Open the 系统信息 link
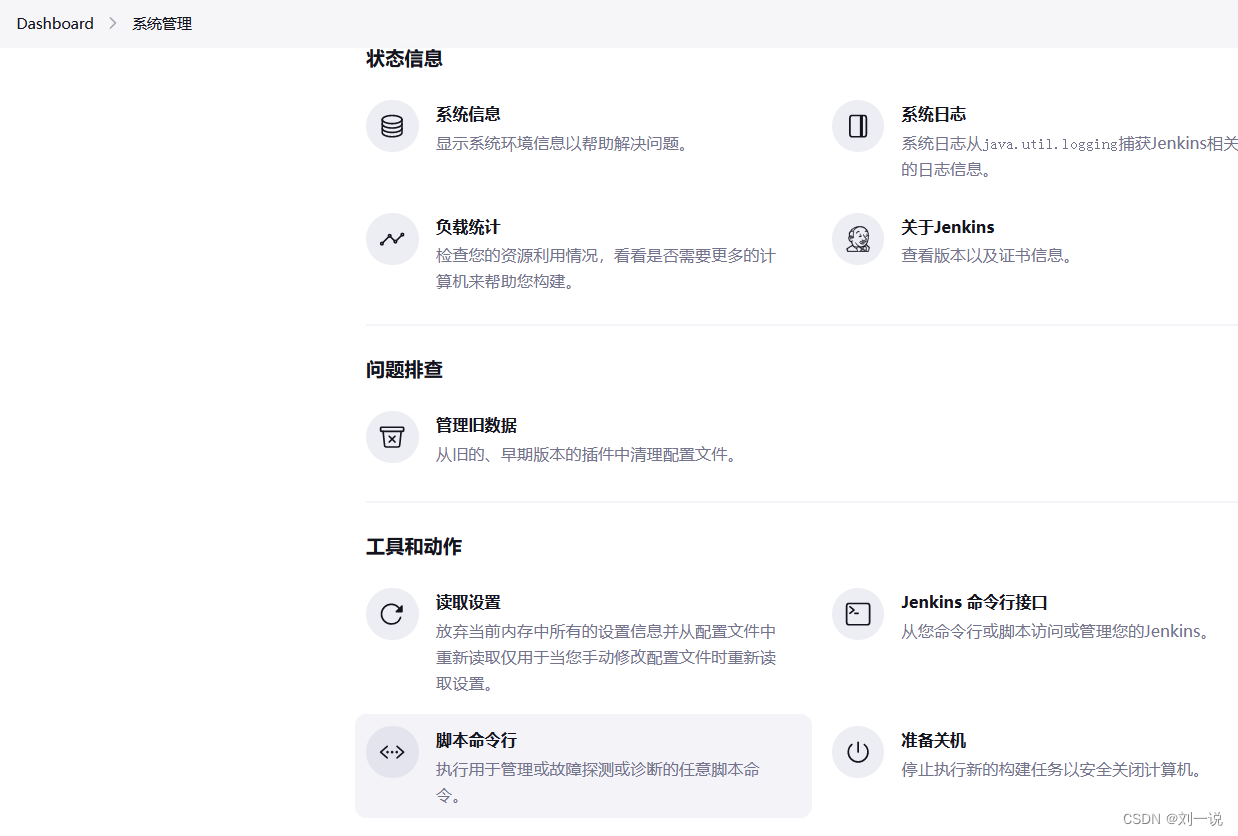The height and width of the screenshot is (836, 1238). click(x=468, y=115)
